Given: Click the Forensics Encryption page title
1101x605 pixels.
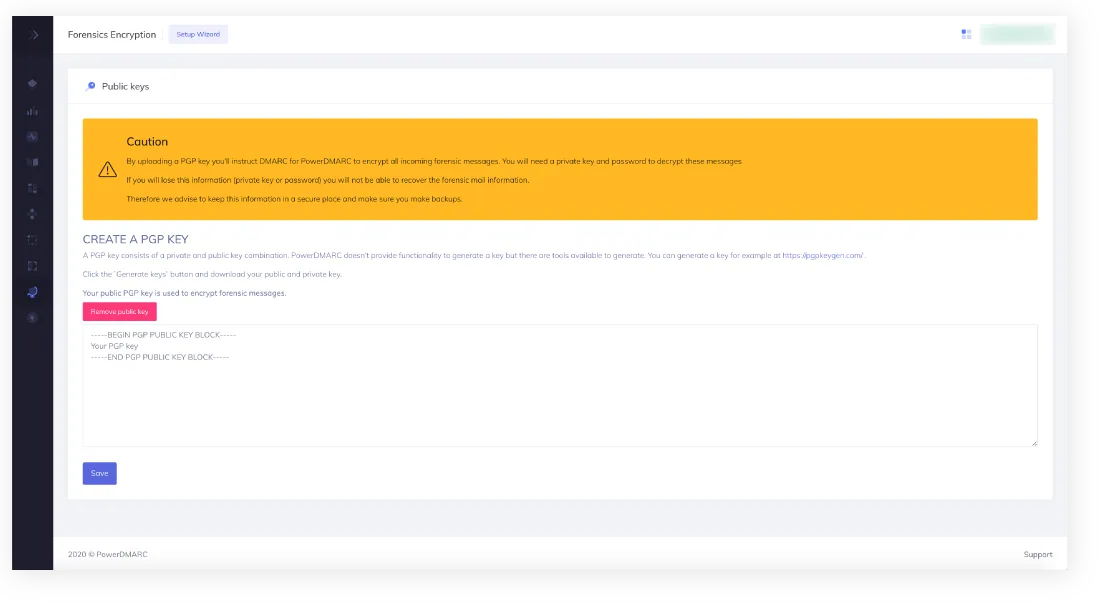Looking at the screenshot, I should (112, 34).
